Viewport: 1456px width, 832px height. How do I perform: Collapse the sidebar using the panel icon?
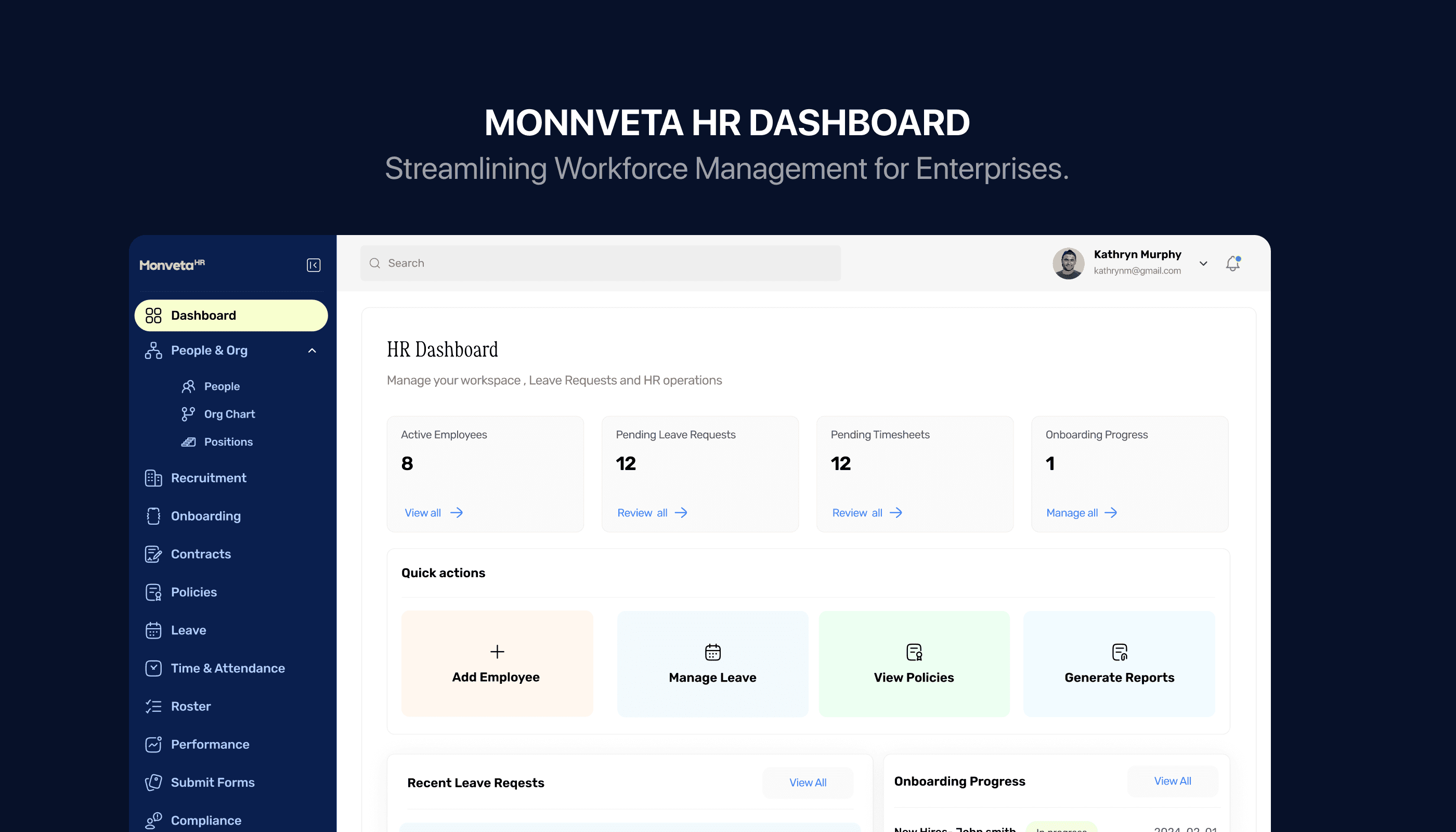[313, 265]
